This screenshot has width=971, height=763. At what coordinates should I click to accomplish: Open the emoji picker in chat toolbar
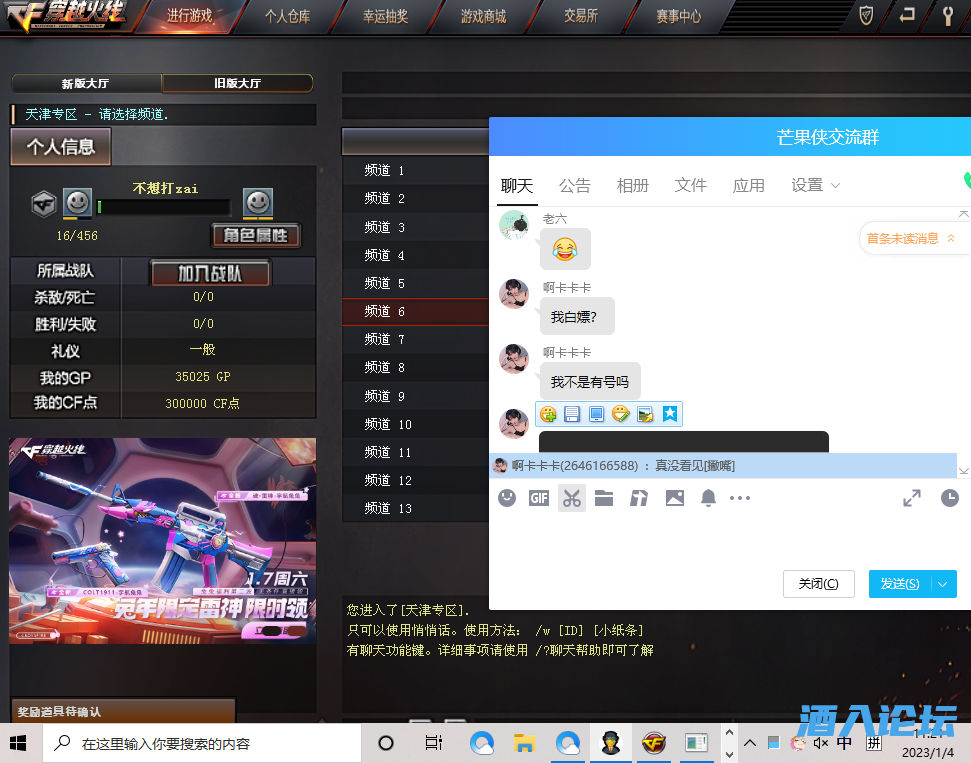507,498
